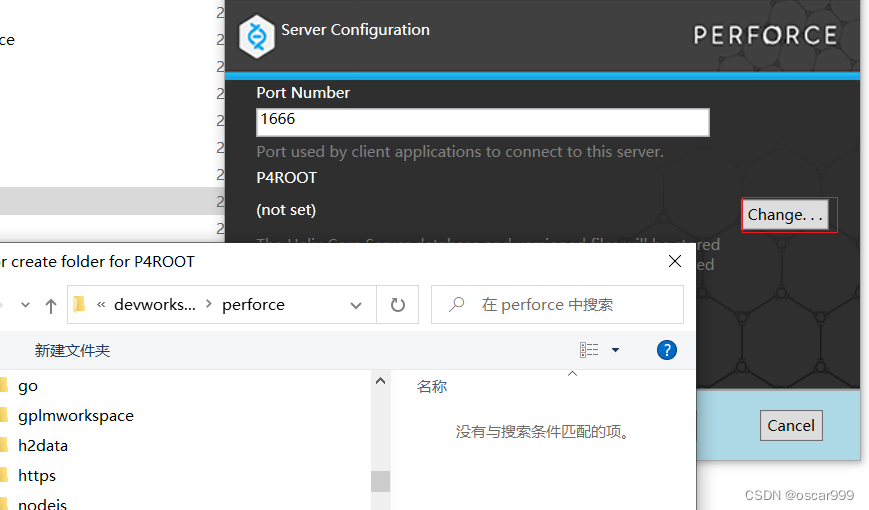Screen dimensions: 869x510
Task: Click the chevron between devworks and perforce
Action: coord(209,304)
